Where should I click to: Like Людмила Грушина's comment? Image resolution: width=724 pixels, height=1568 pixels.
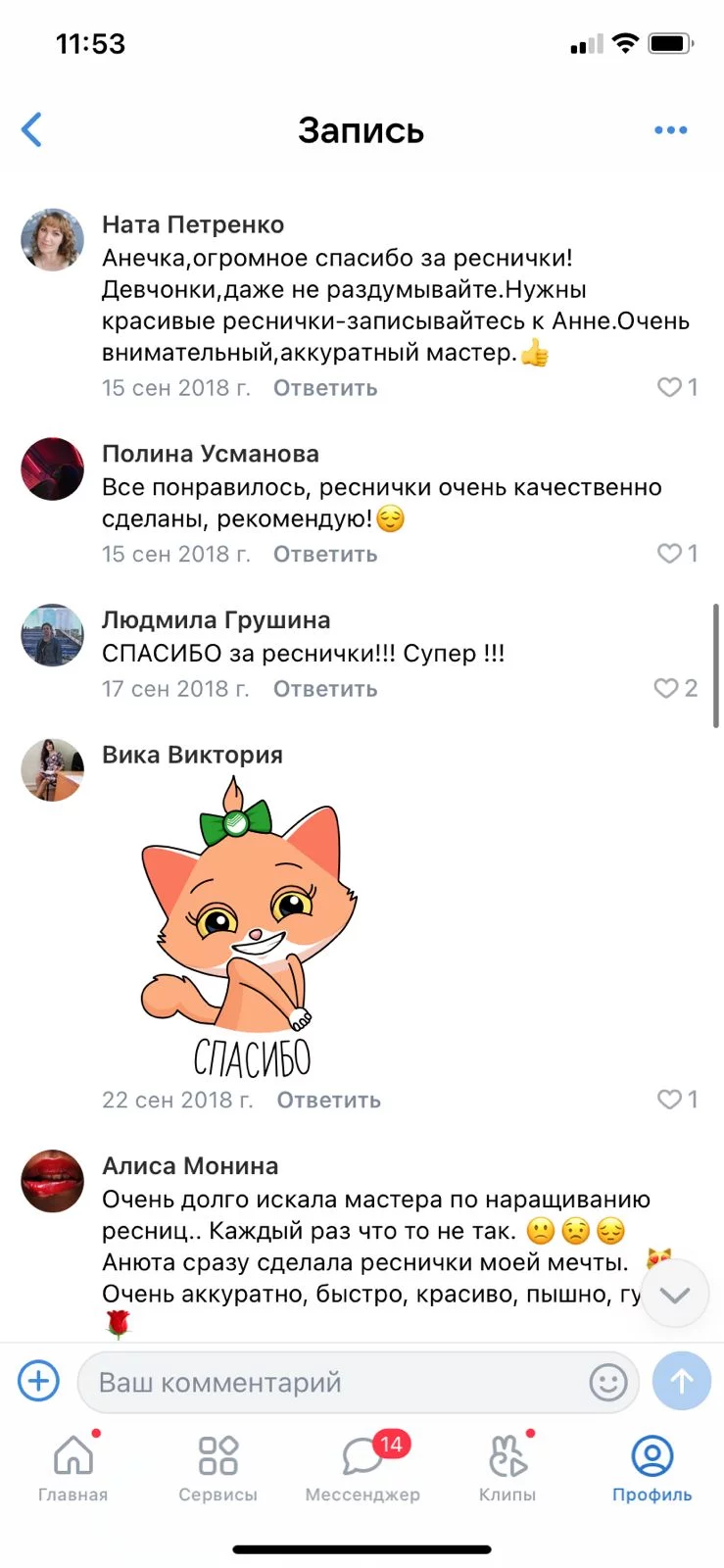pos(676,688)
